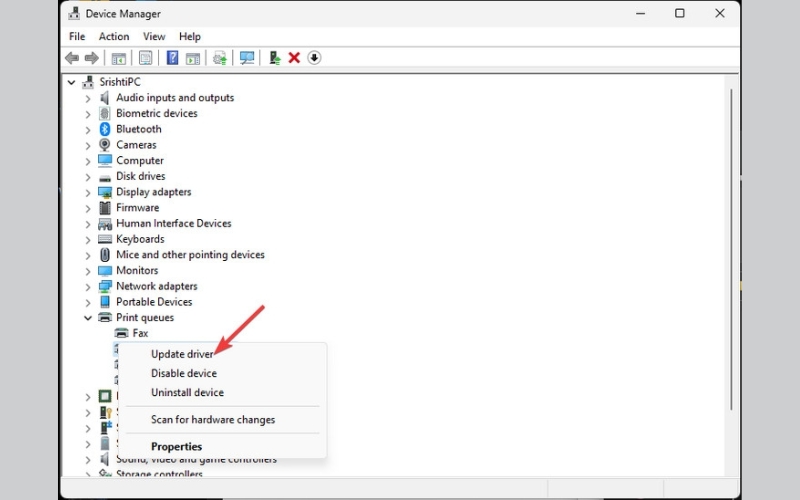800x500 pixels.
Task: Click the mouse icon beside Mice and other pointing devices
Action: [105, 255]
